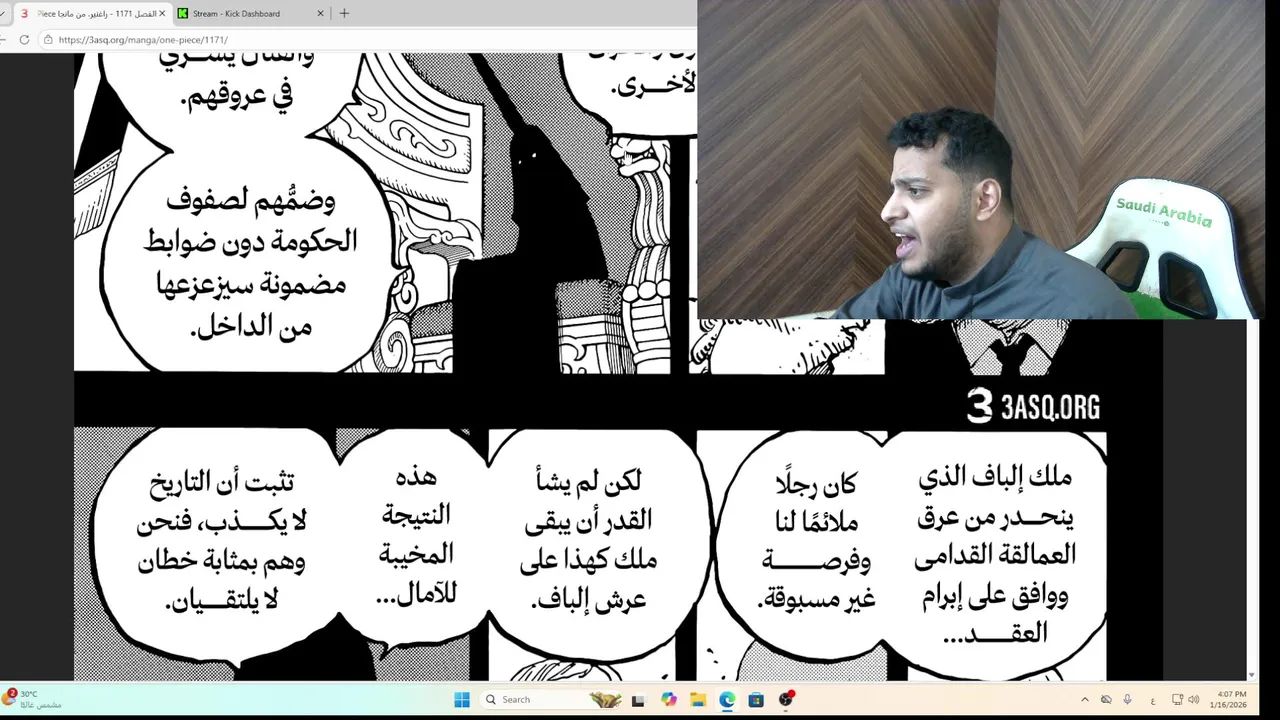Click the streamer webcam overlay
The height and width of the screenshot is (720, 1280).
tap(980, 160)
